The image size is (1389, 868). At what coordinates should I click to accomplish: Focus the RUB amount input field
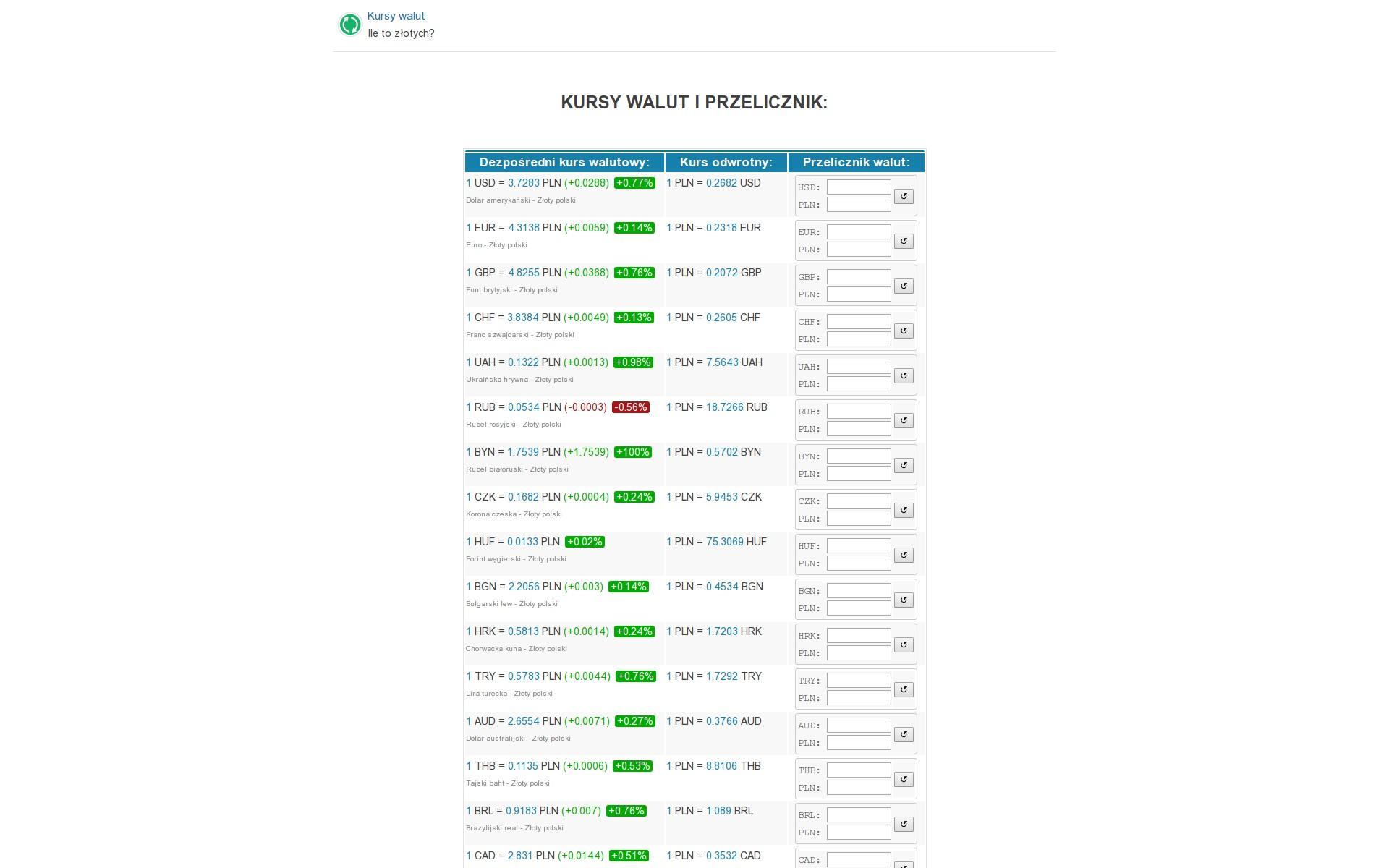(x=859, y=412)
